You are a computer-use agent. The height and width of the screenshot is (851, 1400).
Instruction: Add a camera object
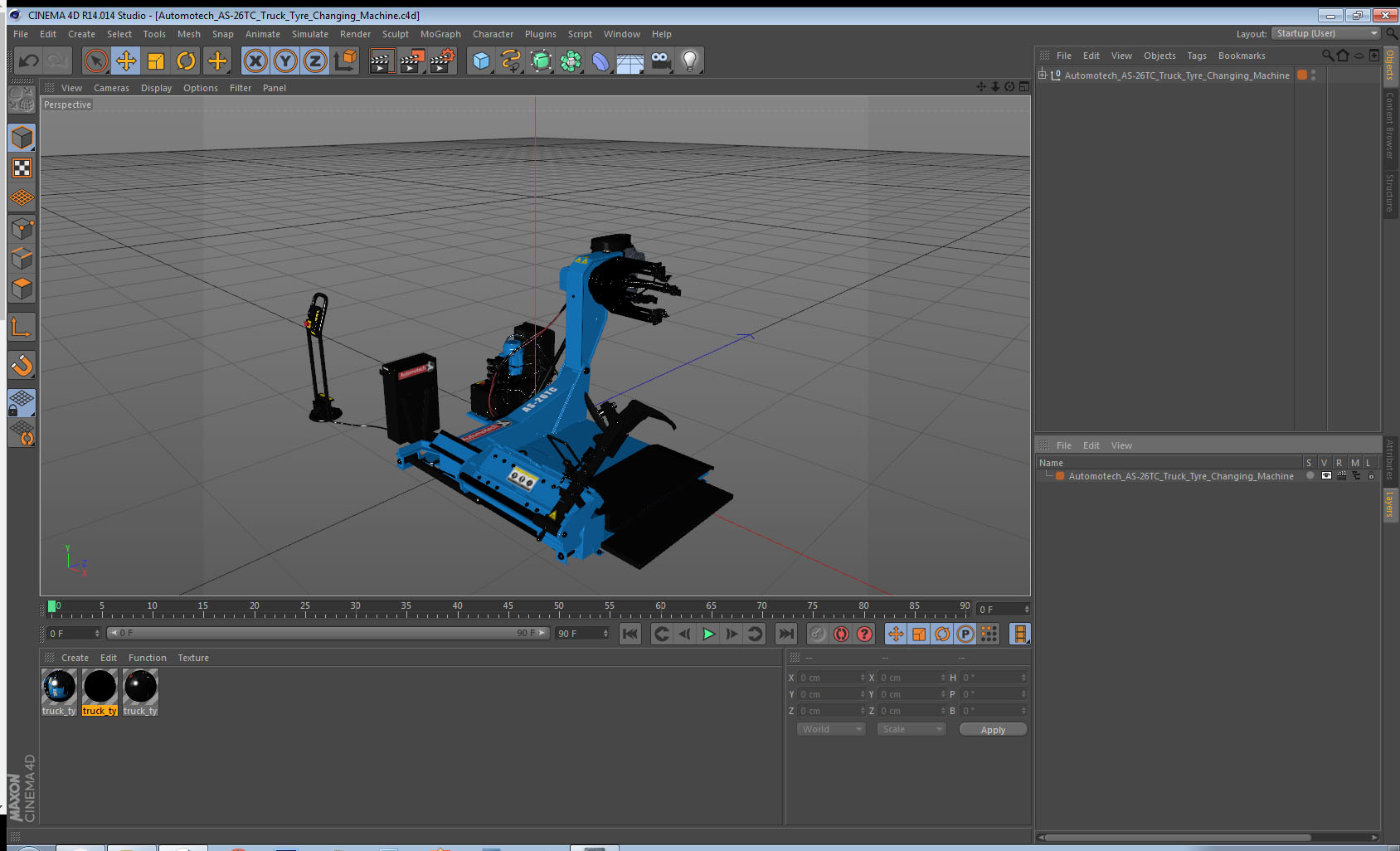coord(660,61)
